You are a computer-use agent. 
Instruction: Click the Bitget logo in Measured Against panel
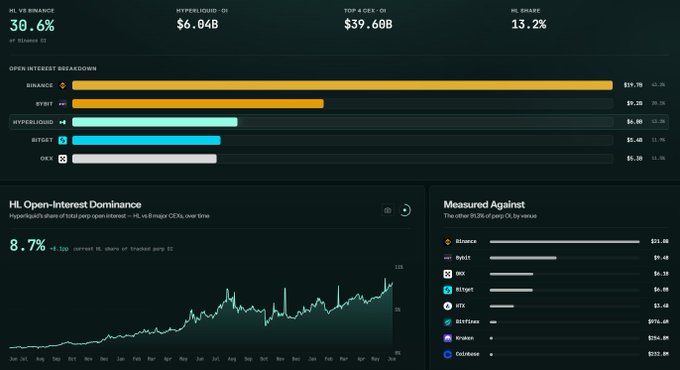point(448,290)
